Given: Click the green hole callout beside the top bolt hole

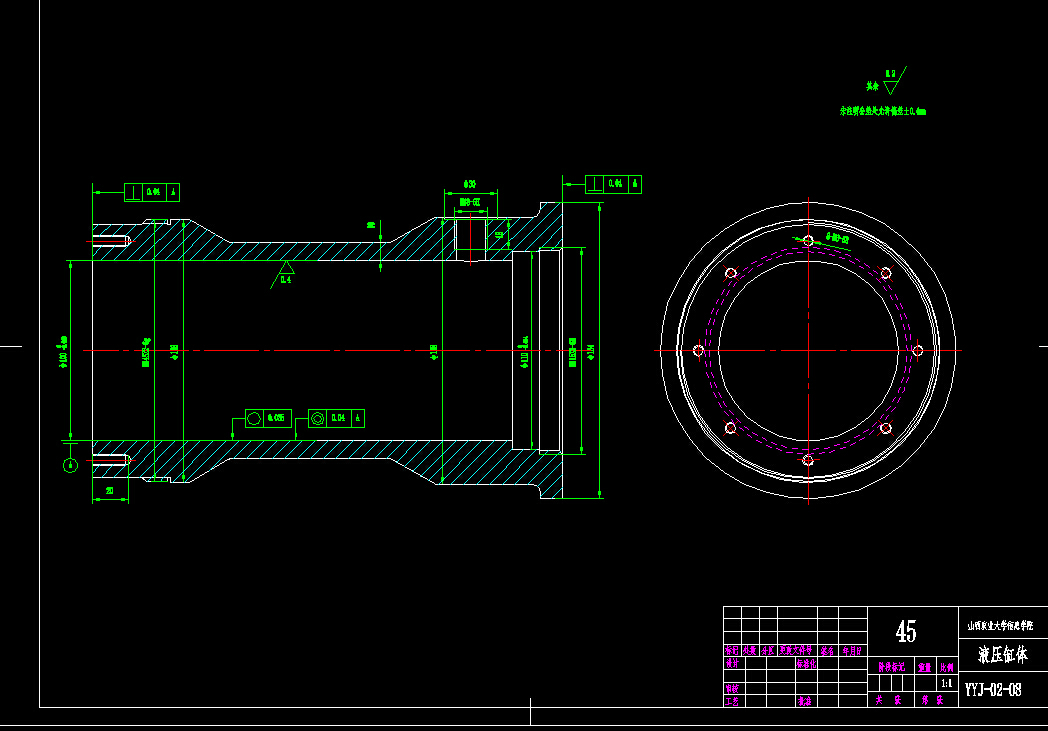Looking at the screenshot, I should [x=837, y=238].
